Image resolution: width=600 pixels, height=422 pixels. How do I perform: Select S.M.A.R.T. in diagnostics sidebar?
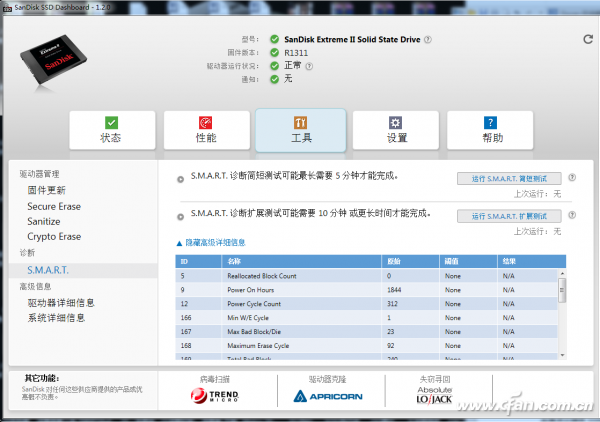click(48, 270)
